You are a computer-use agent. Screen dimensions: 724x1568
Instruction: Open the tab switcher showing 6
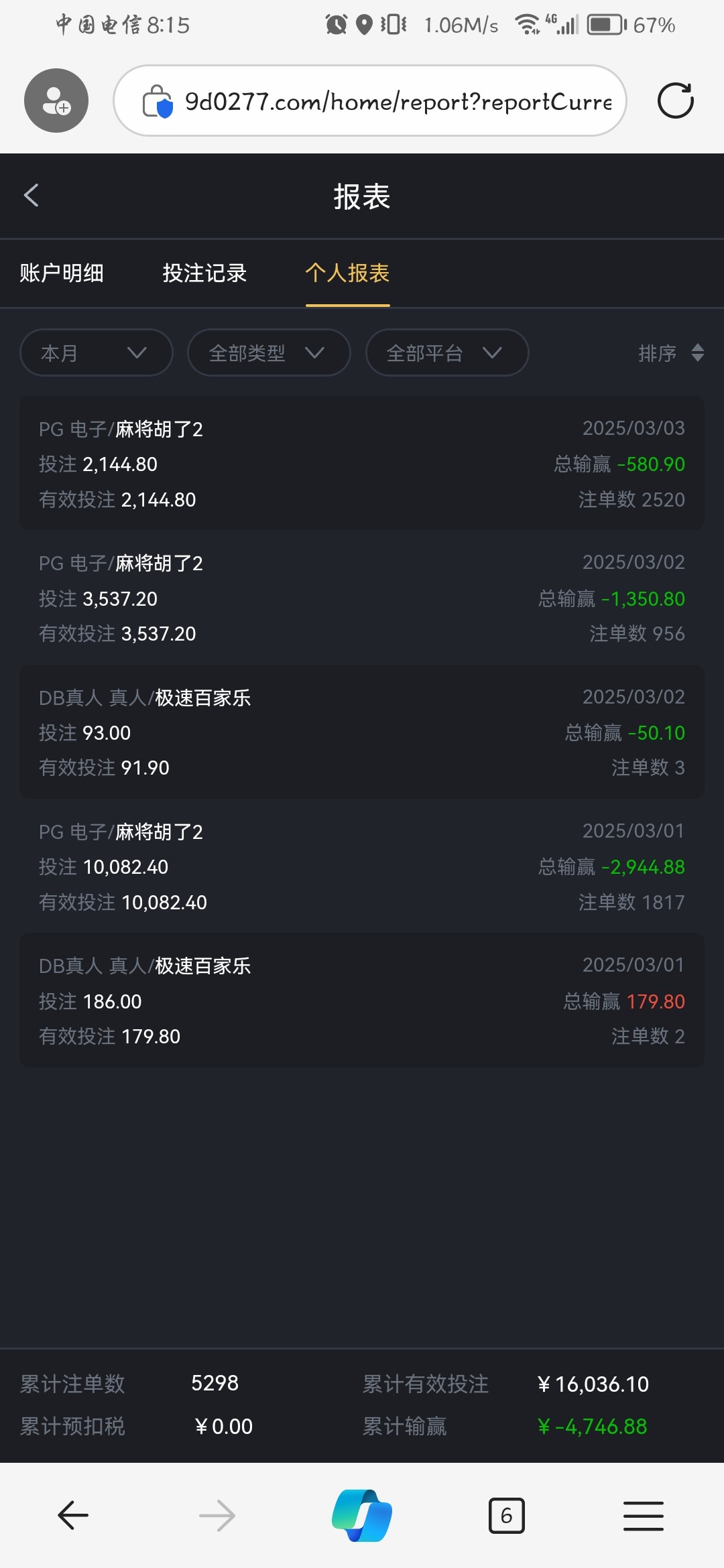506,1515
